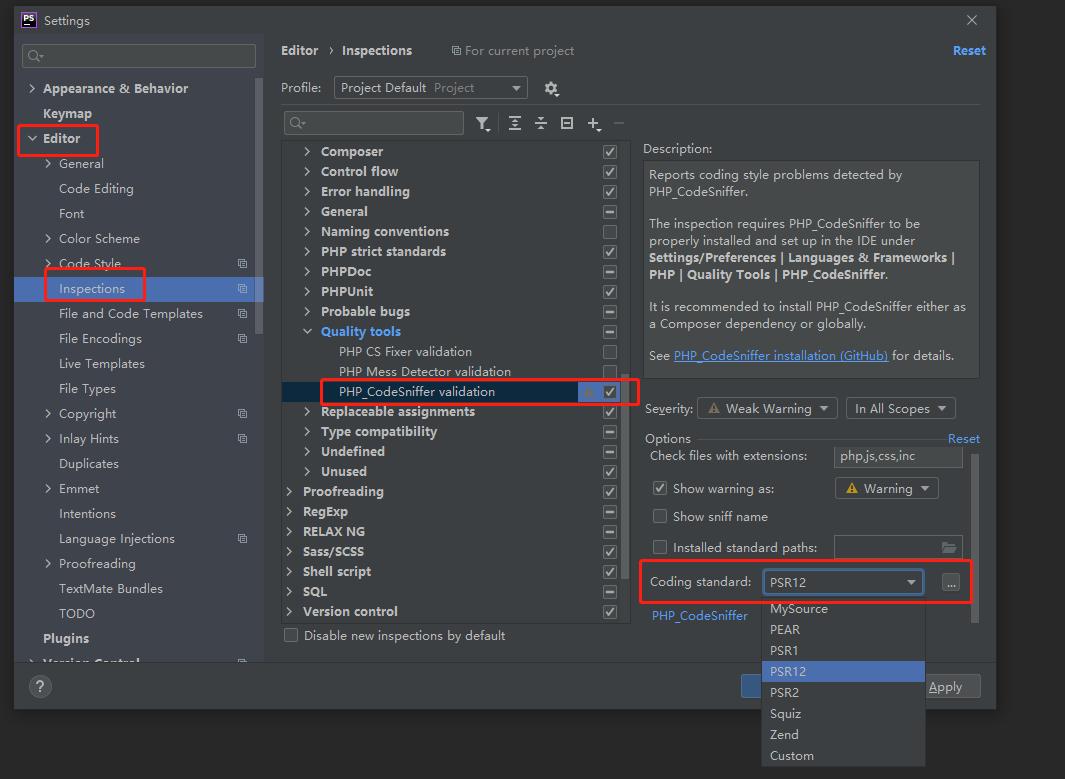Enable Installed standard paths checkbox
The height and width of the screenshot is (779, 1065).
660,547
